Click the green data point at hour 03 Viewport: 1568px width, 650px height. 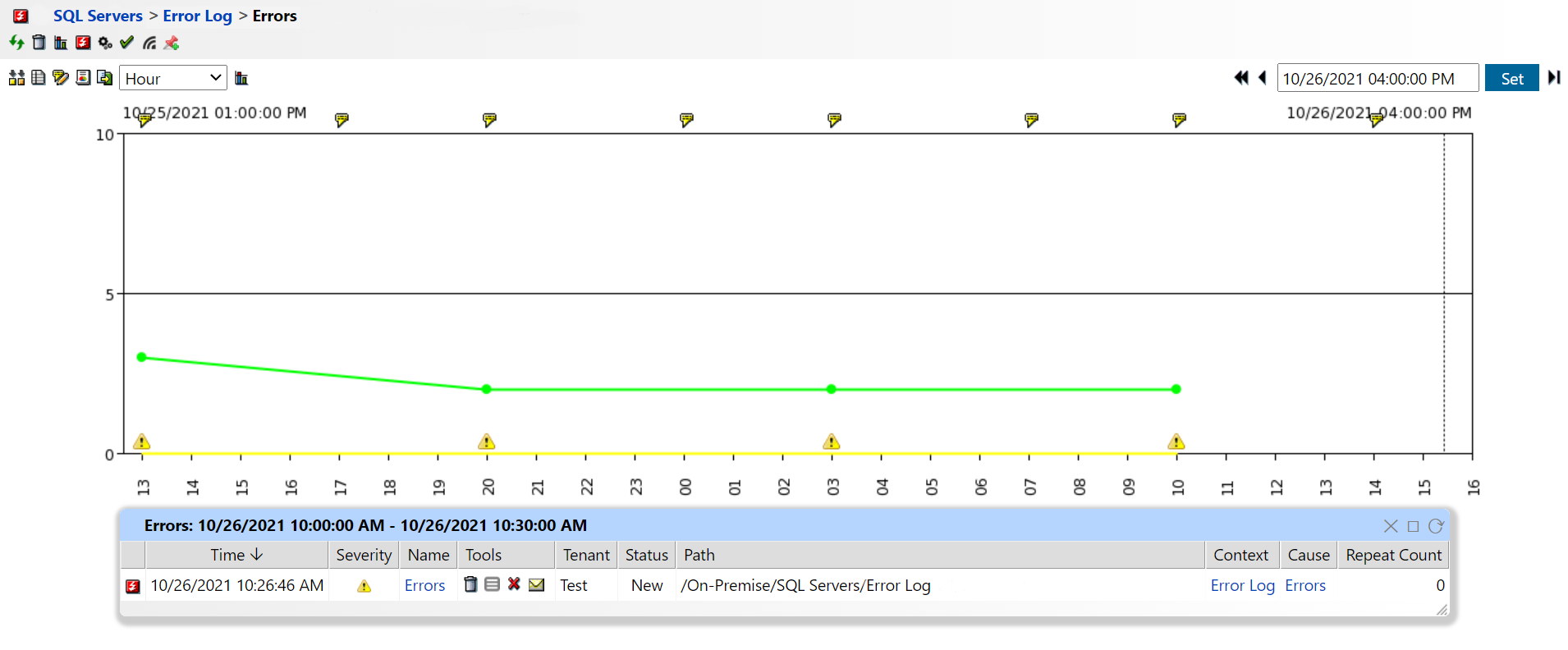(832, 389)
